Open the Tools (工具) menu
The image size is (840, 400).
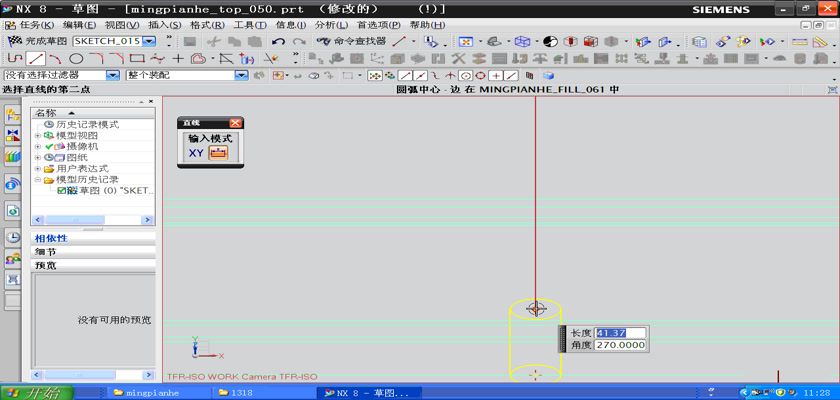[250, 25]
